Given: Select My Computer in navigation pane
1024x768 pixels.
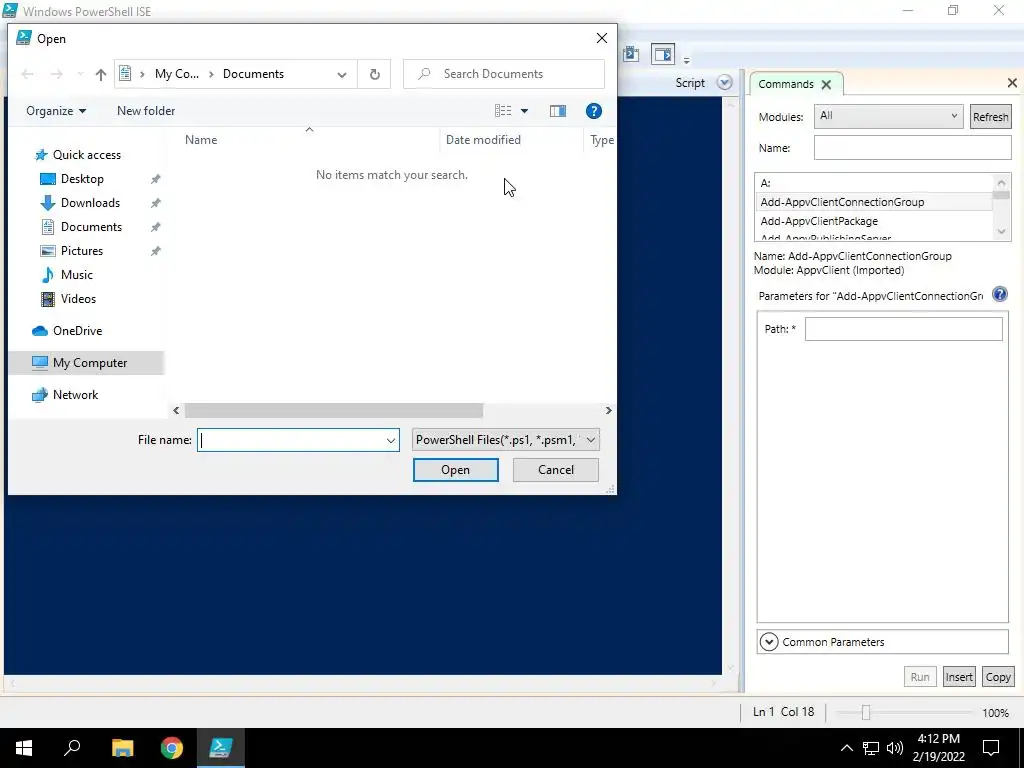Looking at the screenshot, I should click(89, 363).
